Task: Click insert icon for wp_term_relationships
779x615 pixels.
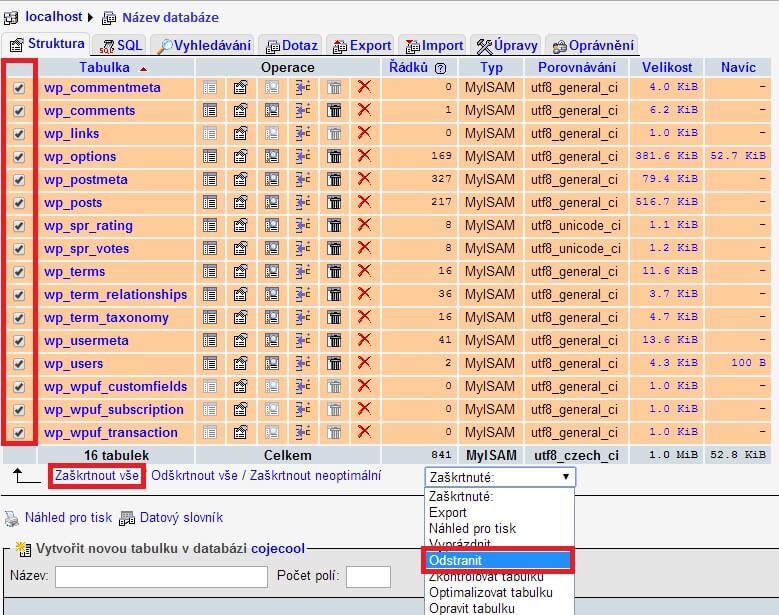Action: click(303, 294)
